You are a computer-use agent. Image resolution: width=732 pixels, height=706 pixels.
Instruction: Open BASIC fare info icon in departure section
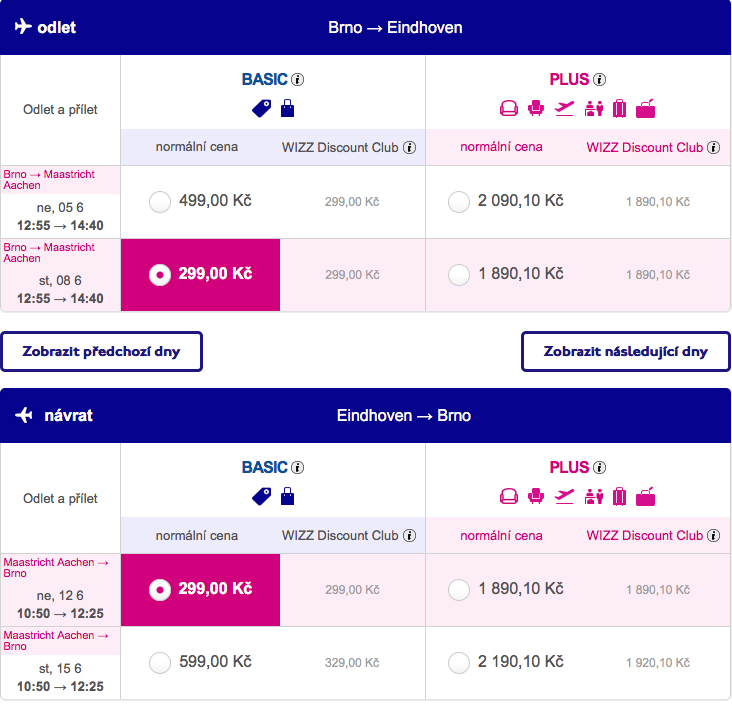[297, 80]
